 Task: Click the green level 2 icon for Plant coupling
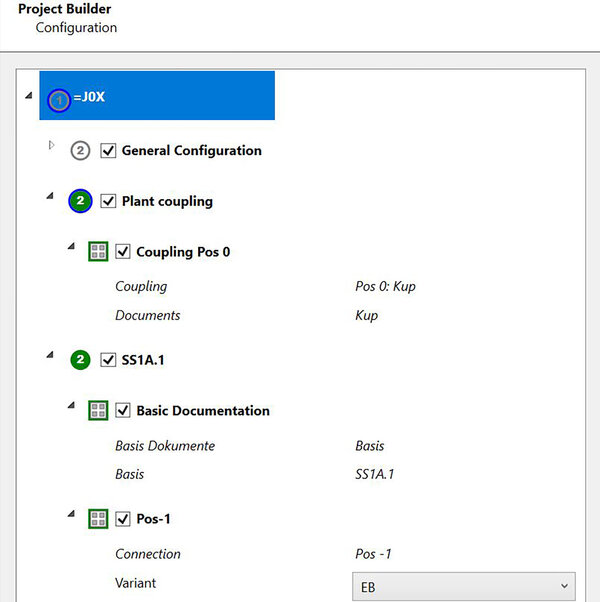pos(80,201)
